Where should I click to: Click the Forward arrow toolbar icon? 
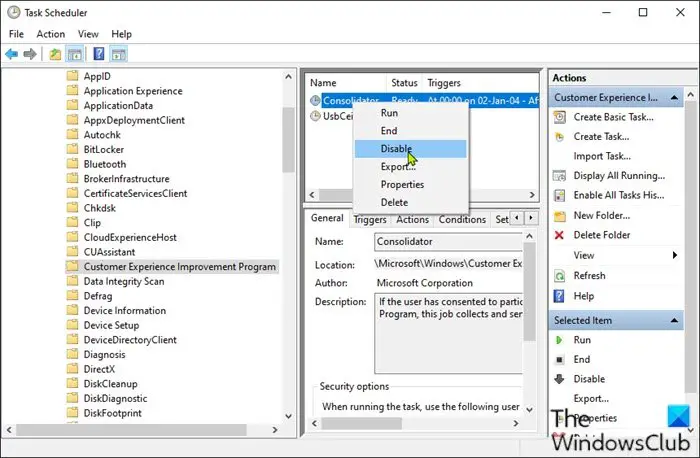point(30,54)
